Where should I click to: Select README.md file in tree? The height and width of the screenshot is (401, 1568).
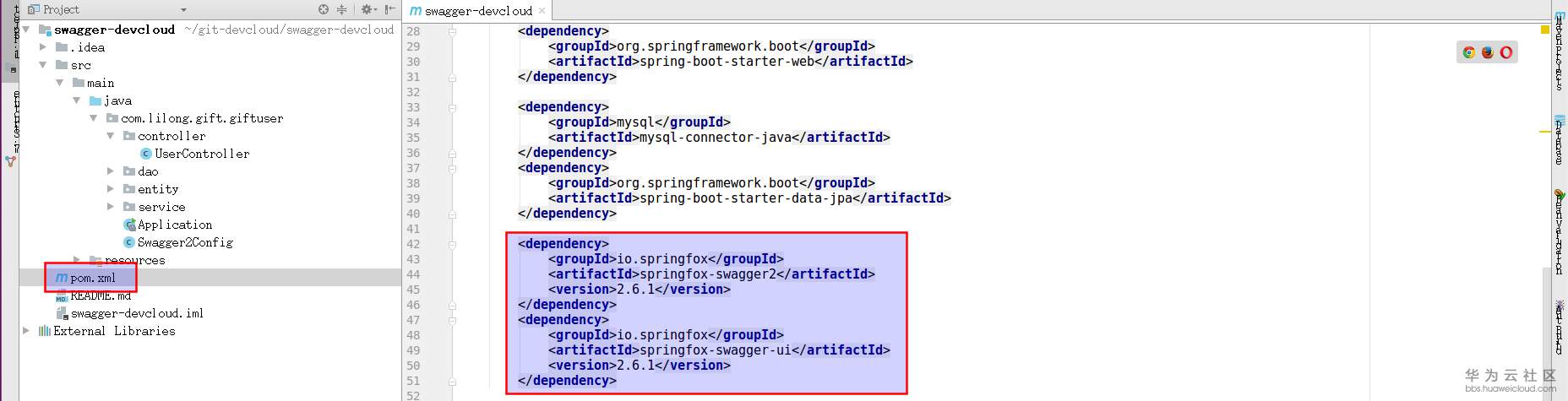click(93, 295)
